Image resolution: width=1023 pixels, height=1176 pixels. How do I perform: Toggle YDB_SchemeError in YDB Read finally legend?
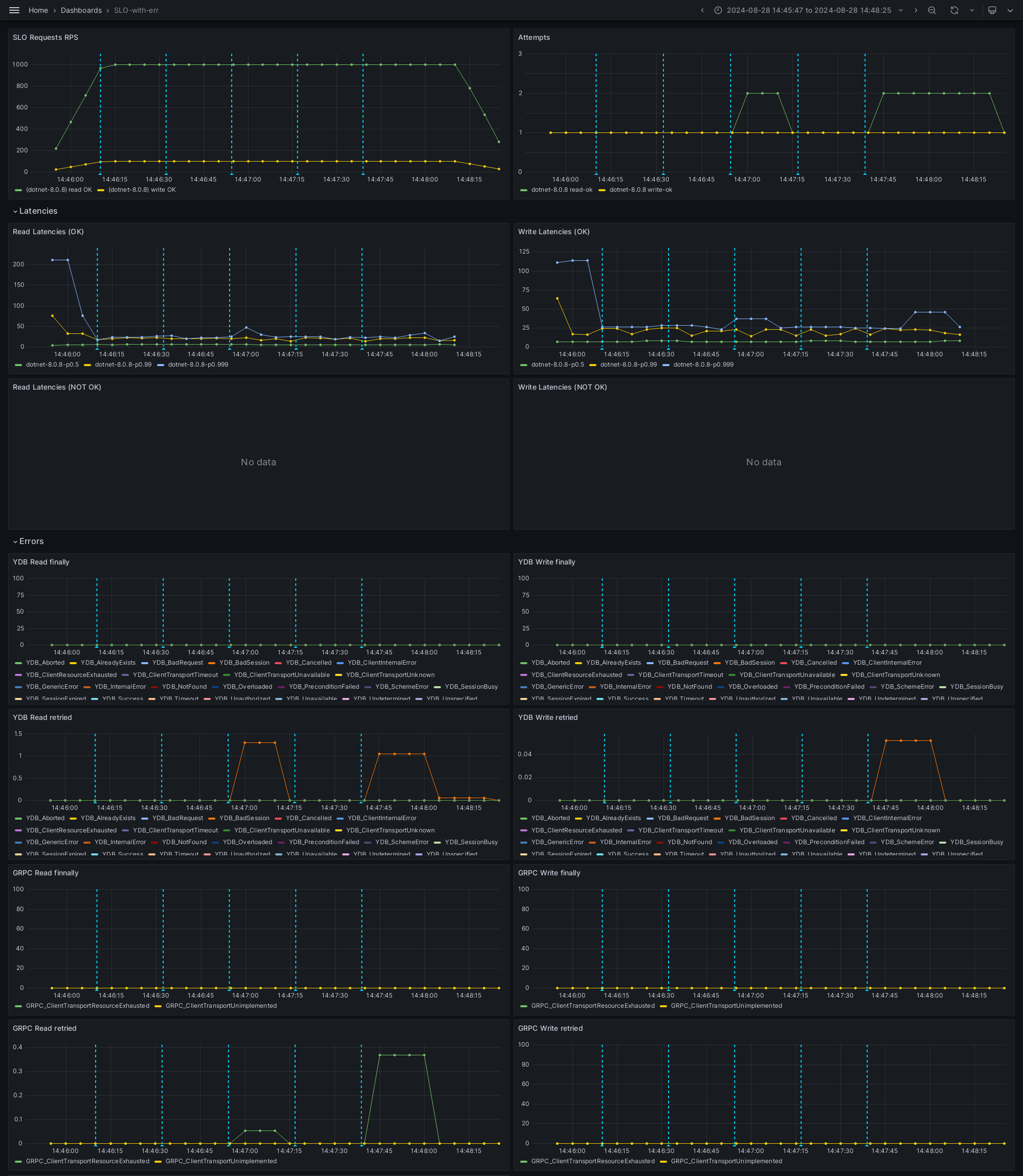point(402,687)
